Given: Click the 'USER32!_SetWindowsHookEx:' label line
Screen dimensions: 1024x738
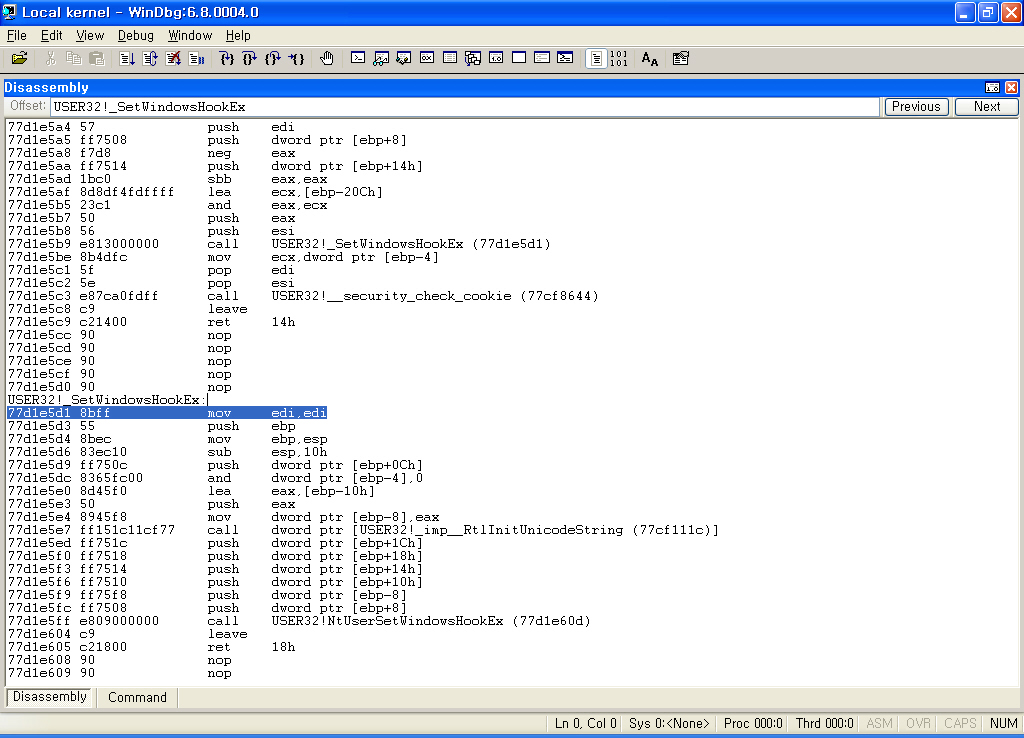Looking at the screenshot, I should coord(107,400).
